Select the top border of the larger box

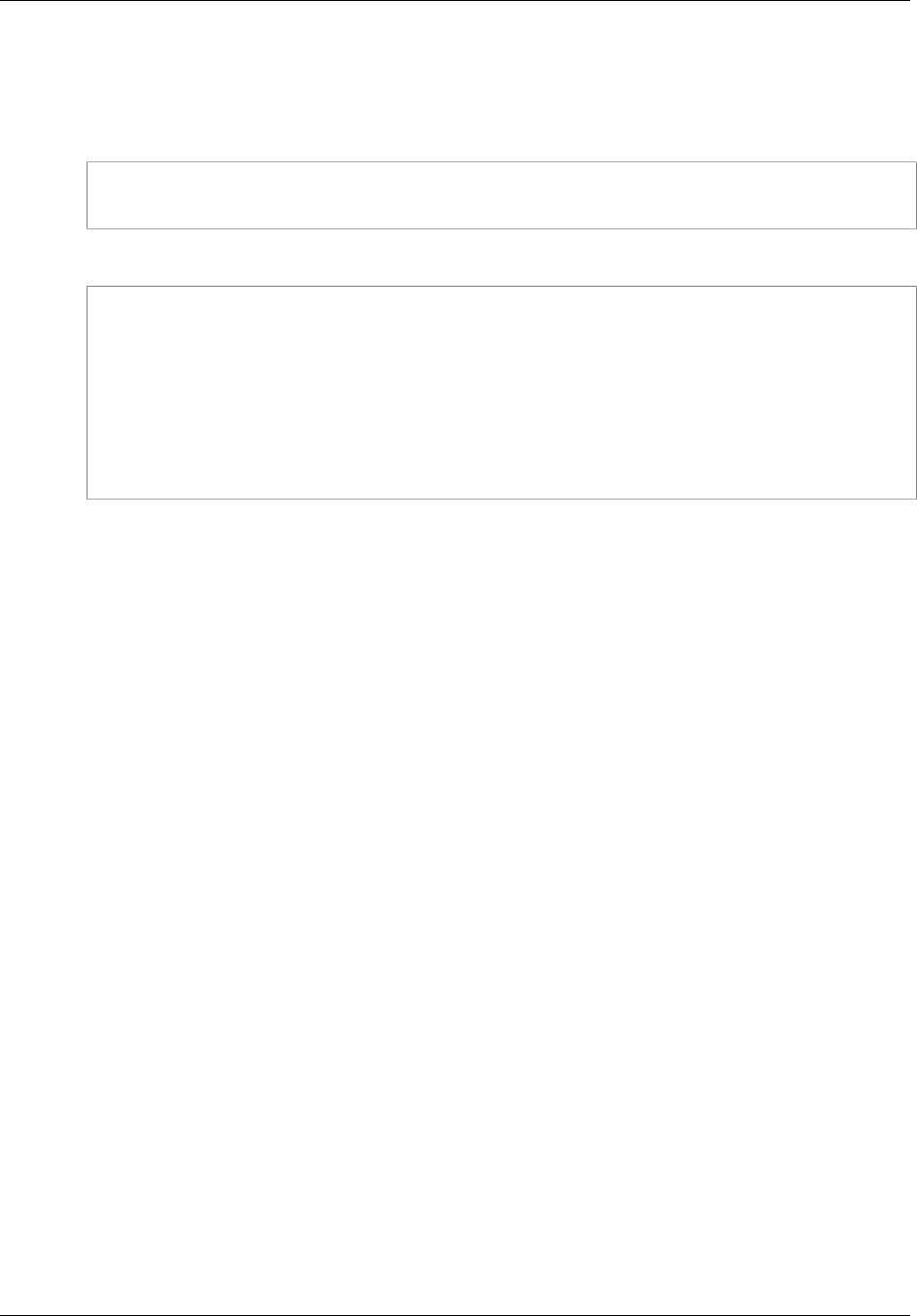click(502, 287)
